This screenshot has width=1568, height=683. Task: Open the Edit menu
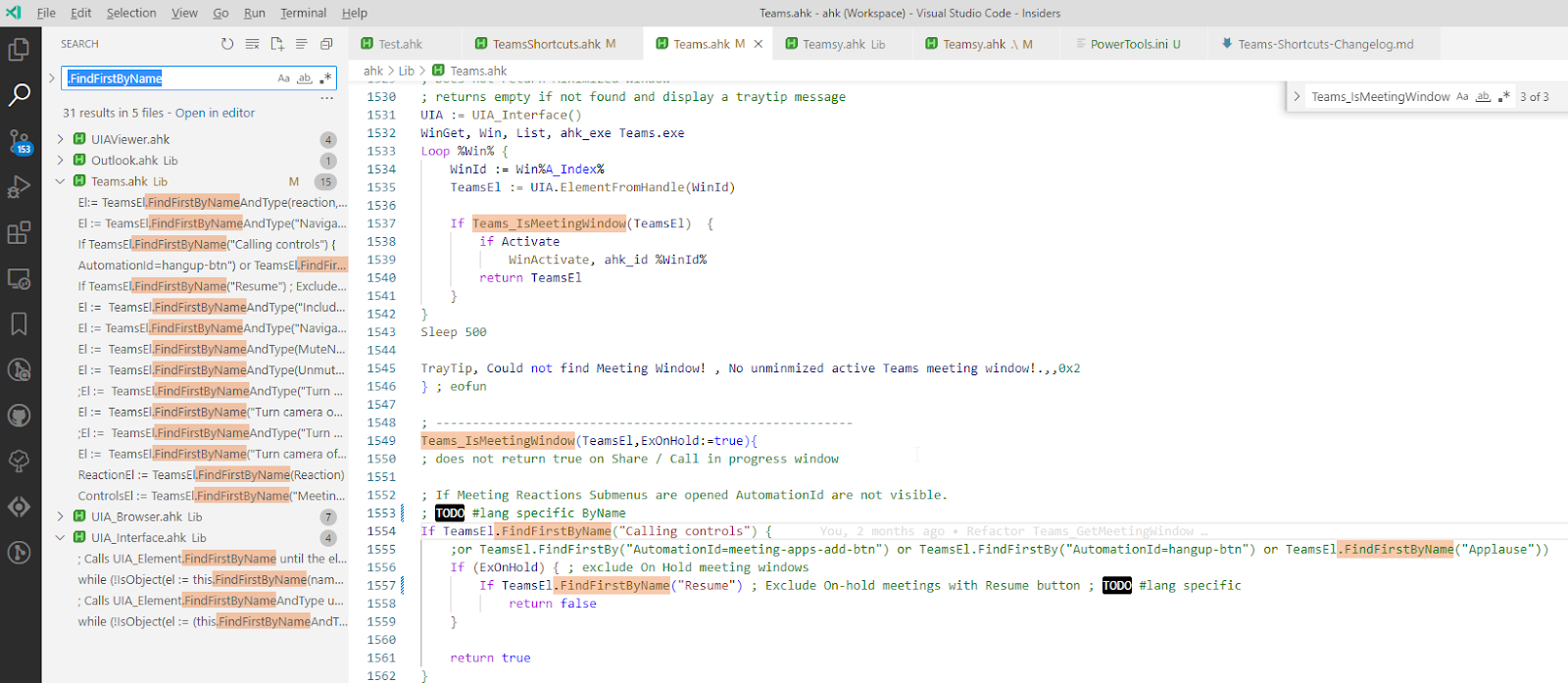81,13
